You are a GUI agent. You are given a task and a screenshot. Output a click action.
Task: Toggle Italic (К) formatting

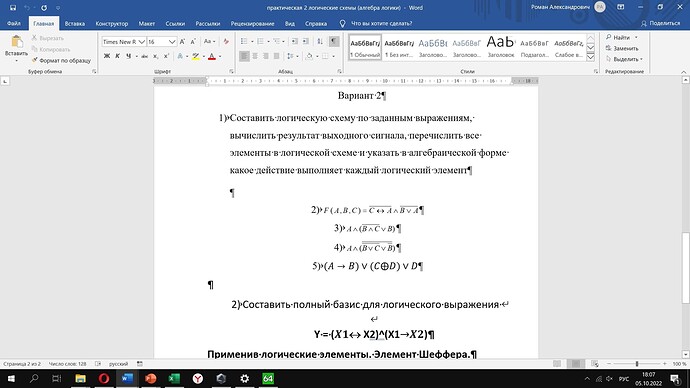coord(117,56)
